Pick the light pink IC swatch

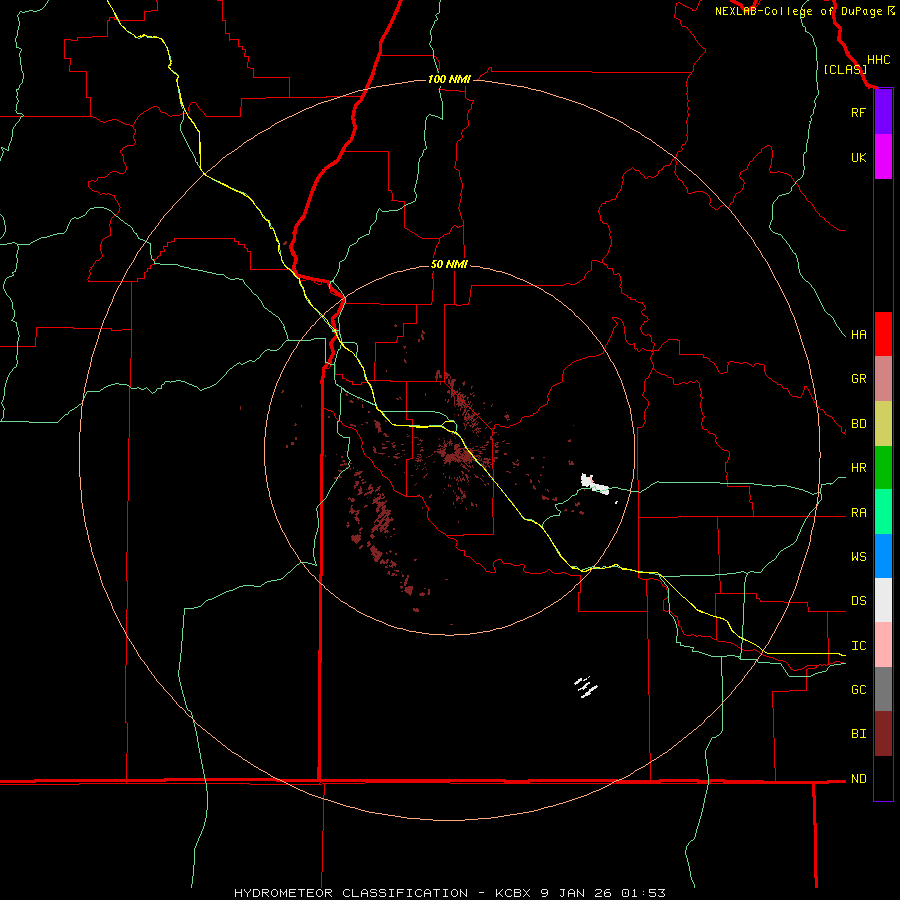point(883,645)
